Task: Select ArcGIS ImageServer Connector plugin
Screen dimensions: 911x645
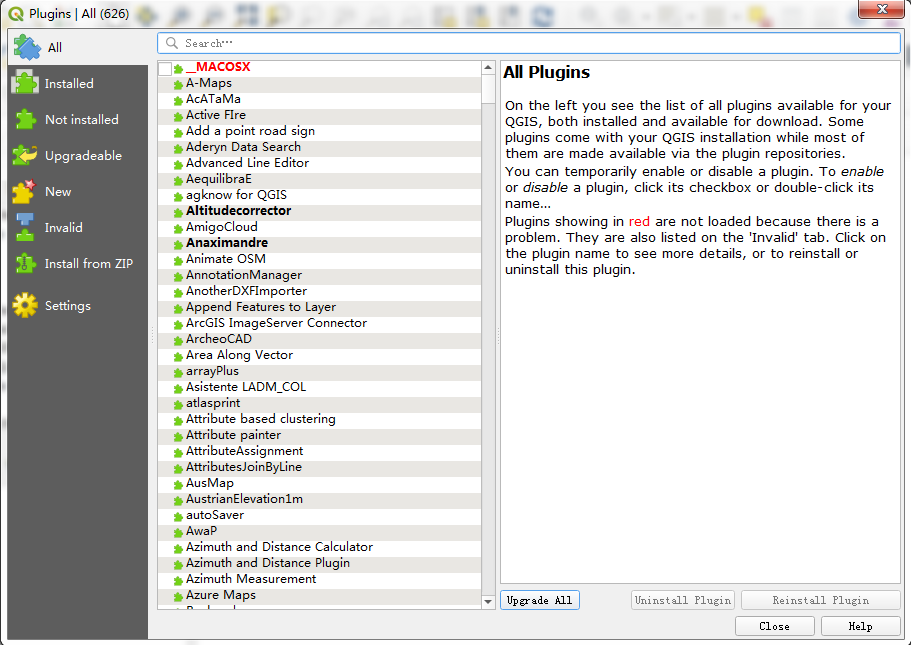Action: 276,323
